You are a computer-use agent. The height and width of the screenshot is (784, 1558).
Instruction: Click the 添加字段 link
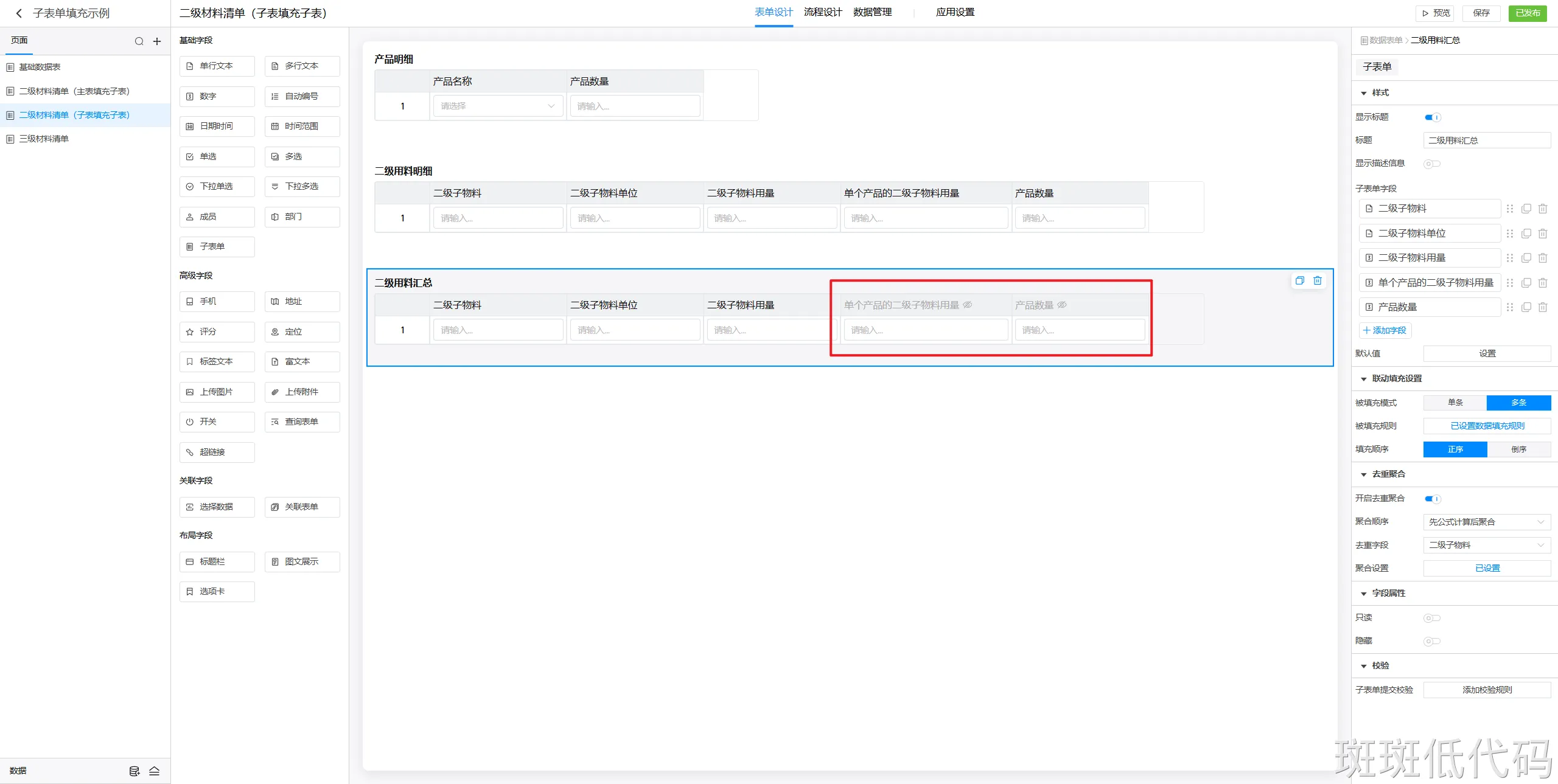pos(1385,330)
